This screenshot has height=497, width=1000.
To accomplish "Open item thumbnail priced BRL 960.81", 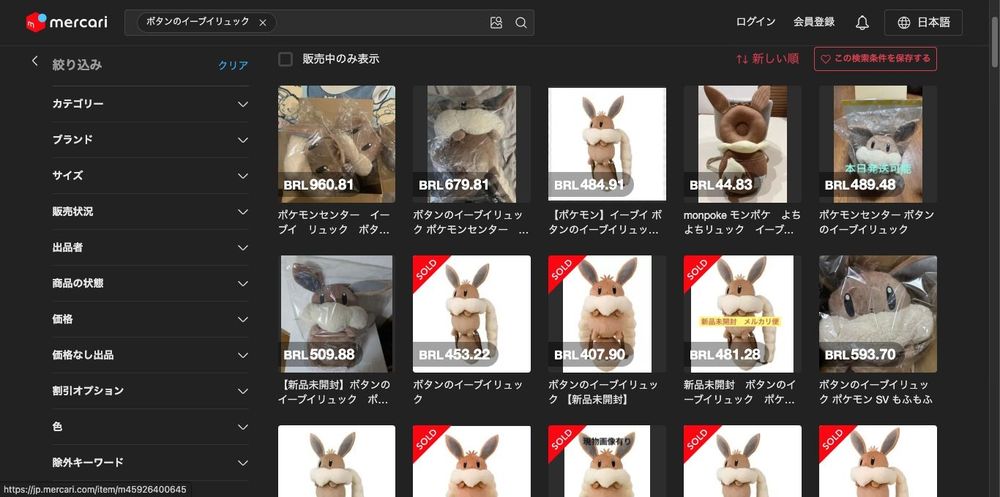I will tap(337, 144).
